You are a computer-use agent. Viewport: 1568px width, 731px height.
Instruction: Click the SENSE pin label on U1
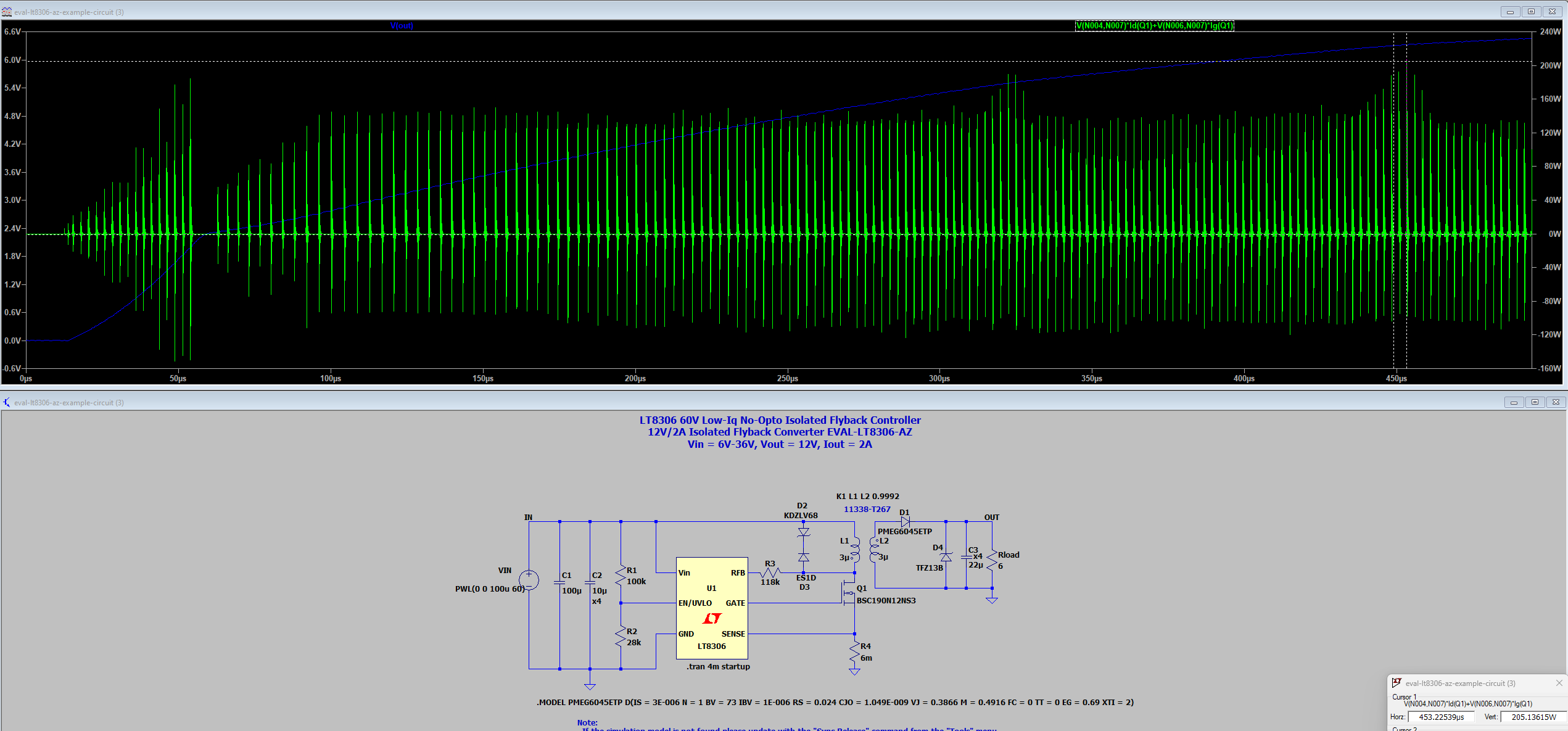click(x=733, y=634)
